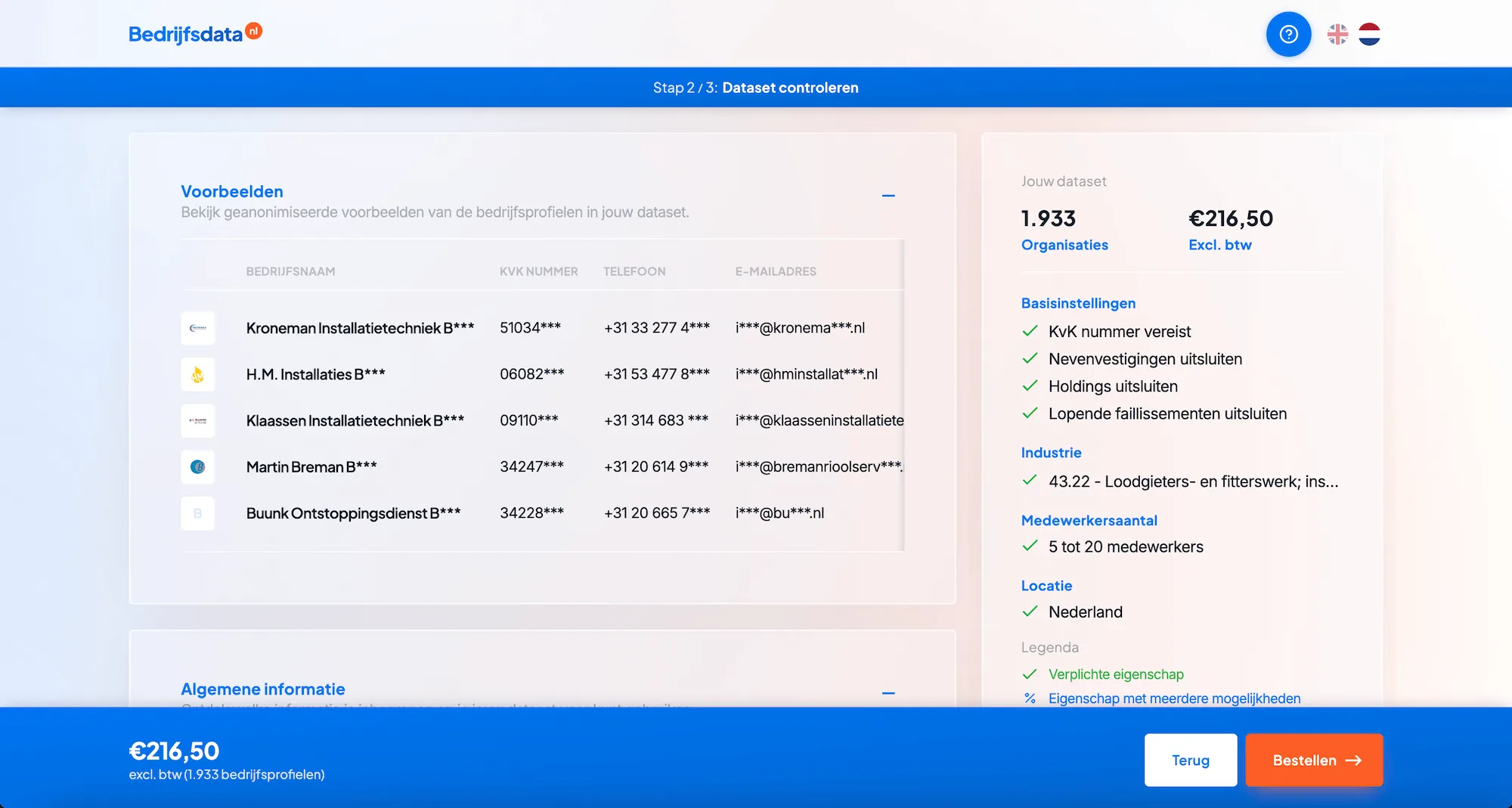Click Kroneman Installatietechniek company logo

[198, 328]
